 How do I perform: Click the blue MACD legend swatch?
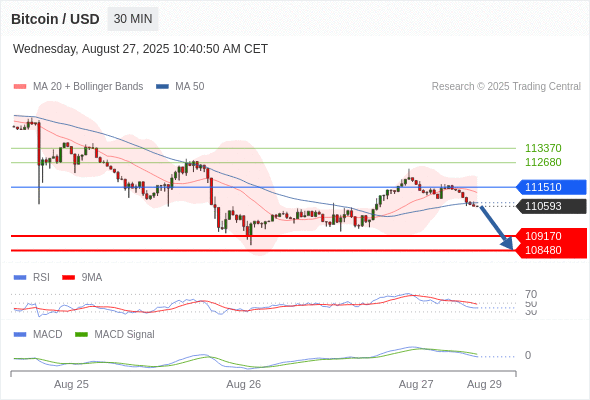20,334
